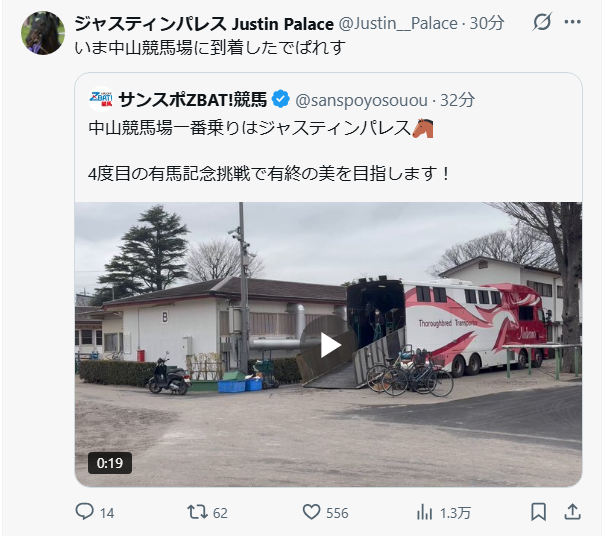Image resolution: width=606 pixels, height=536 pixels.
Task: Click the @sanspoyosouou handle
Action: click(x=361, y=100)
